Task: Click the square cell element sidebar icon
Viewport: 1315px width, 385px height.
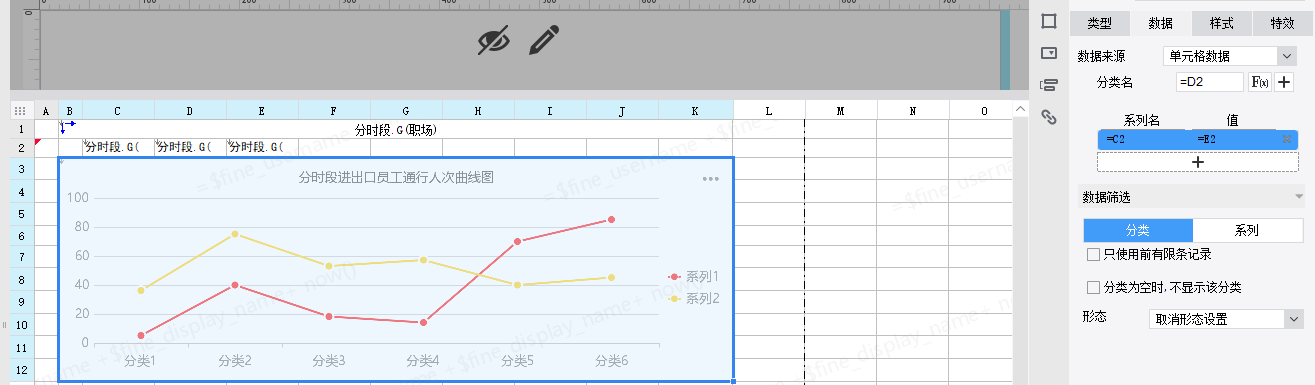Action: (1049, 21)
